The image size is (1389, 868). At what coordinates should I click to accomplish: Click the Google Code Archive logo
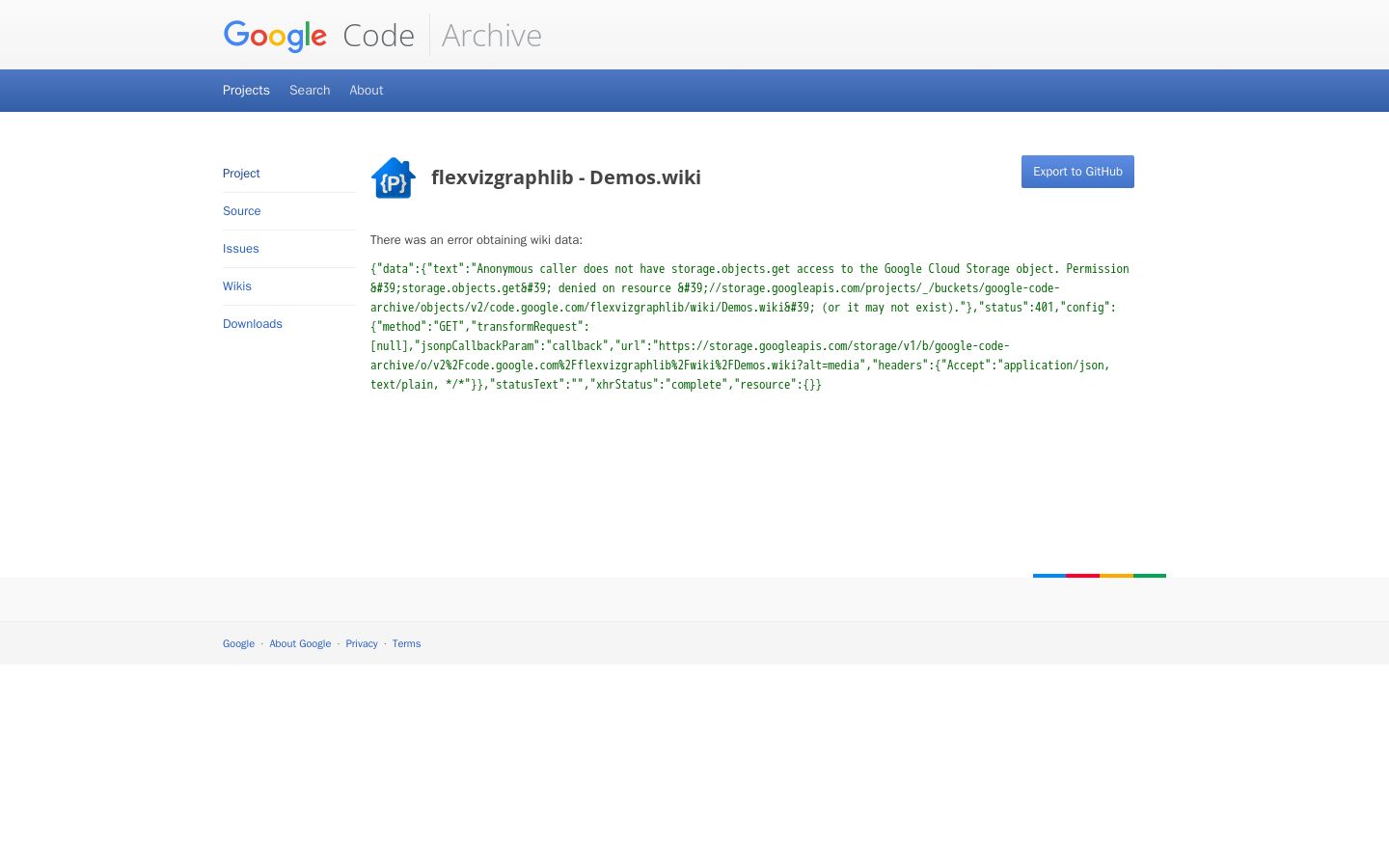coord(382,36)
